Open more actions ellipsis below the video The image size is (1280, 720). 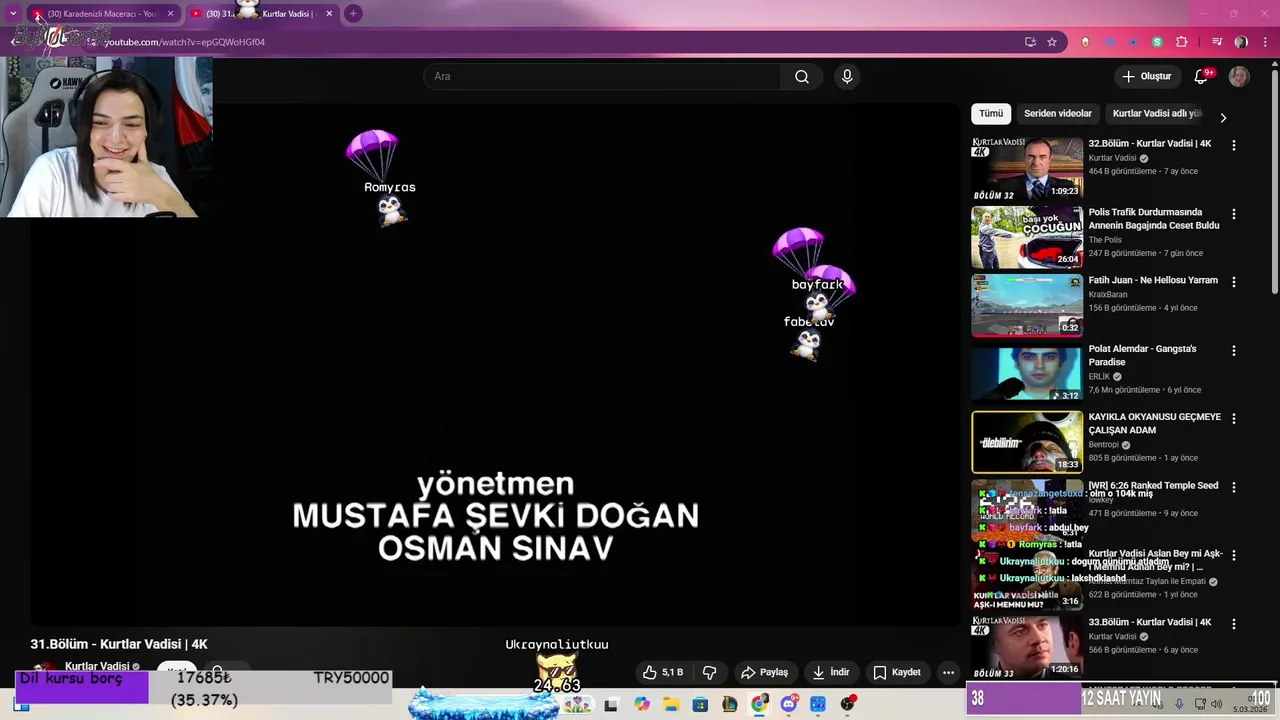pyautogui.click(x=948, y=672)
